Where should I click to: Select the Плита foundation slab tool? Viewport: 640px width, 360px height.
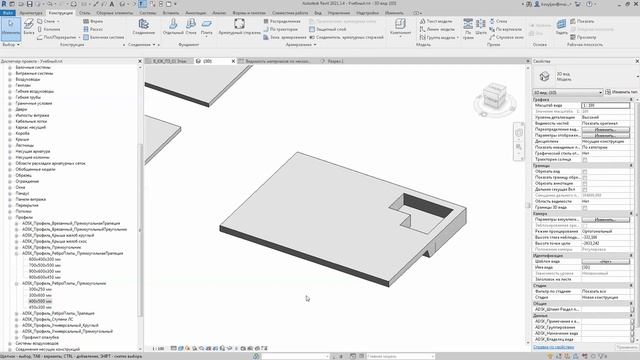point(207,27)
